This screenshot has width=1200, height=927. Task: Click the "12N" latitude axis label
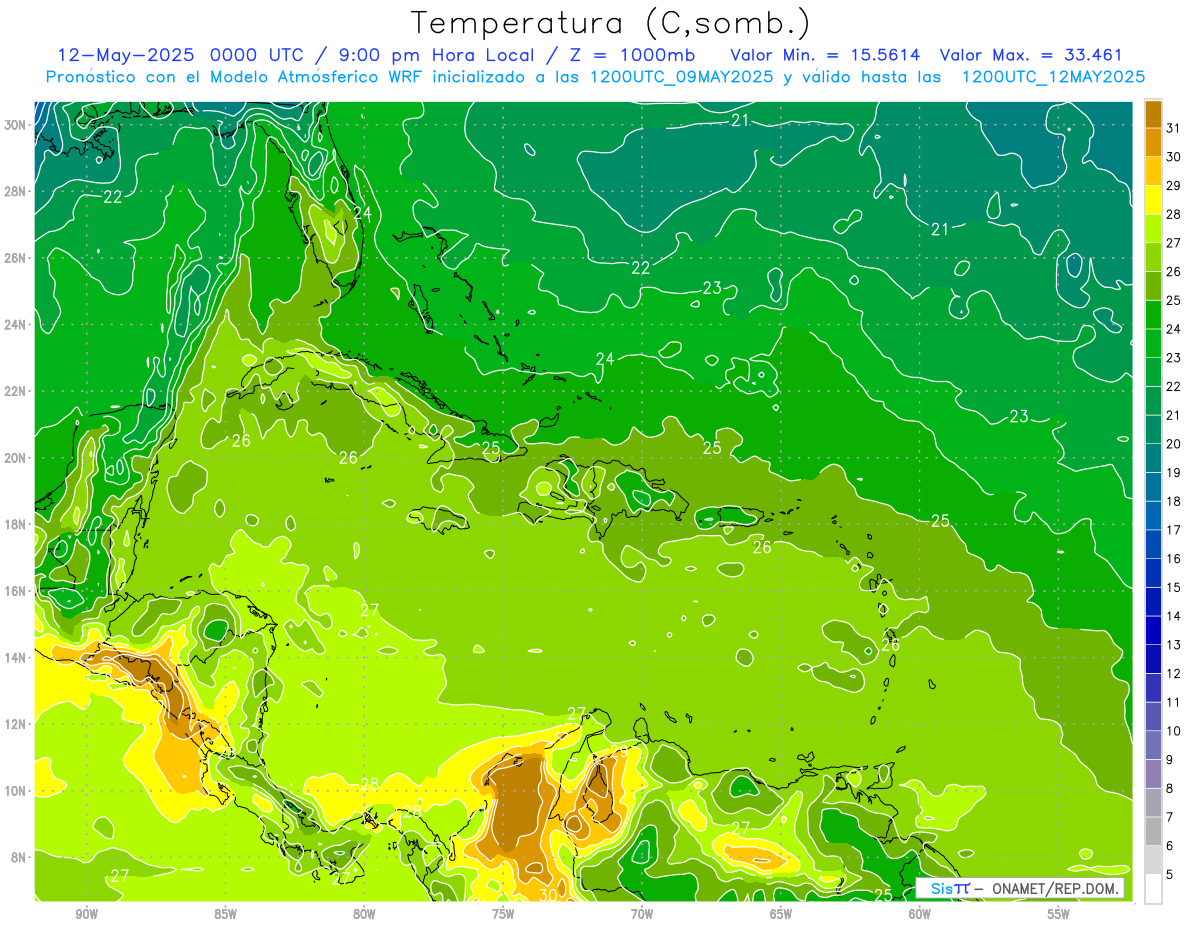point(15,724)
